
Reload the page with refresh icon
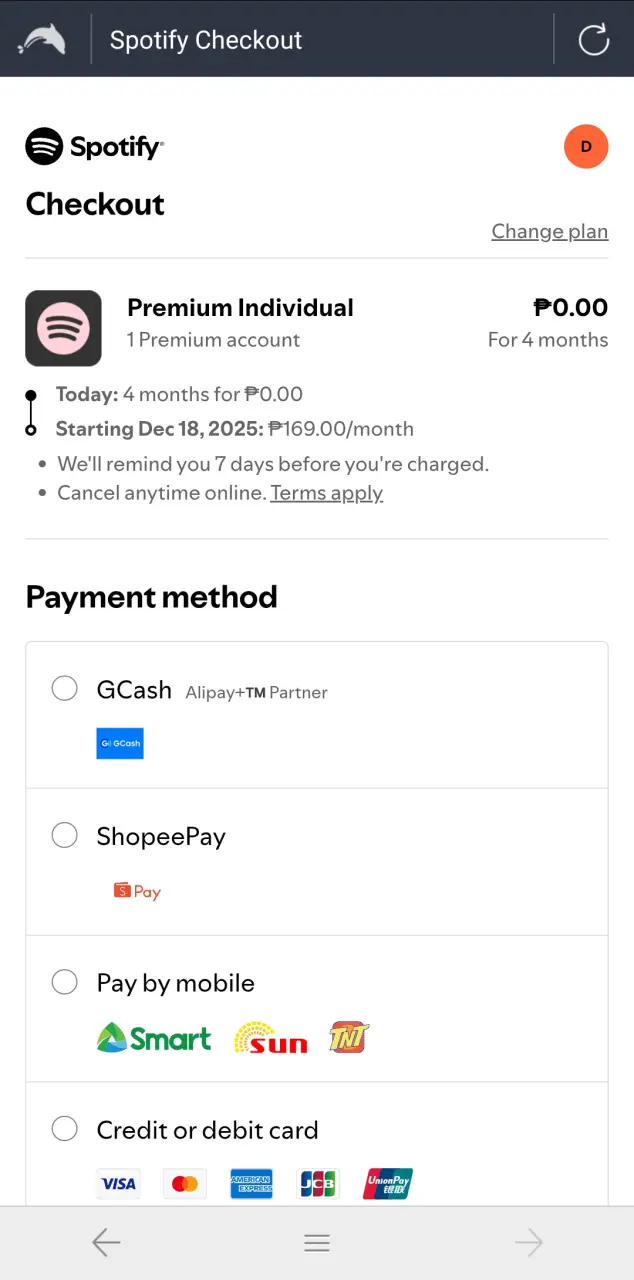tap(594, 40)
